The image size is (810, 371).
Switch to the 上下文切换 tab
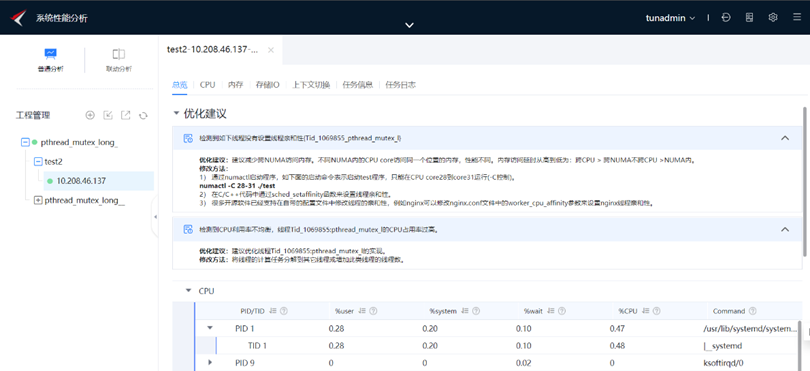click(x=311, y=85)
